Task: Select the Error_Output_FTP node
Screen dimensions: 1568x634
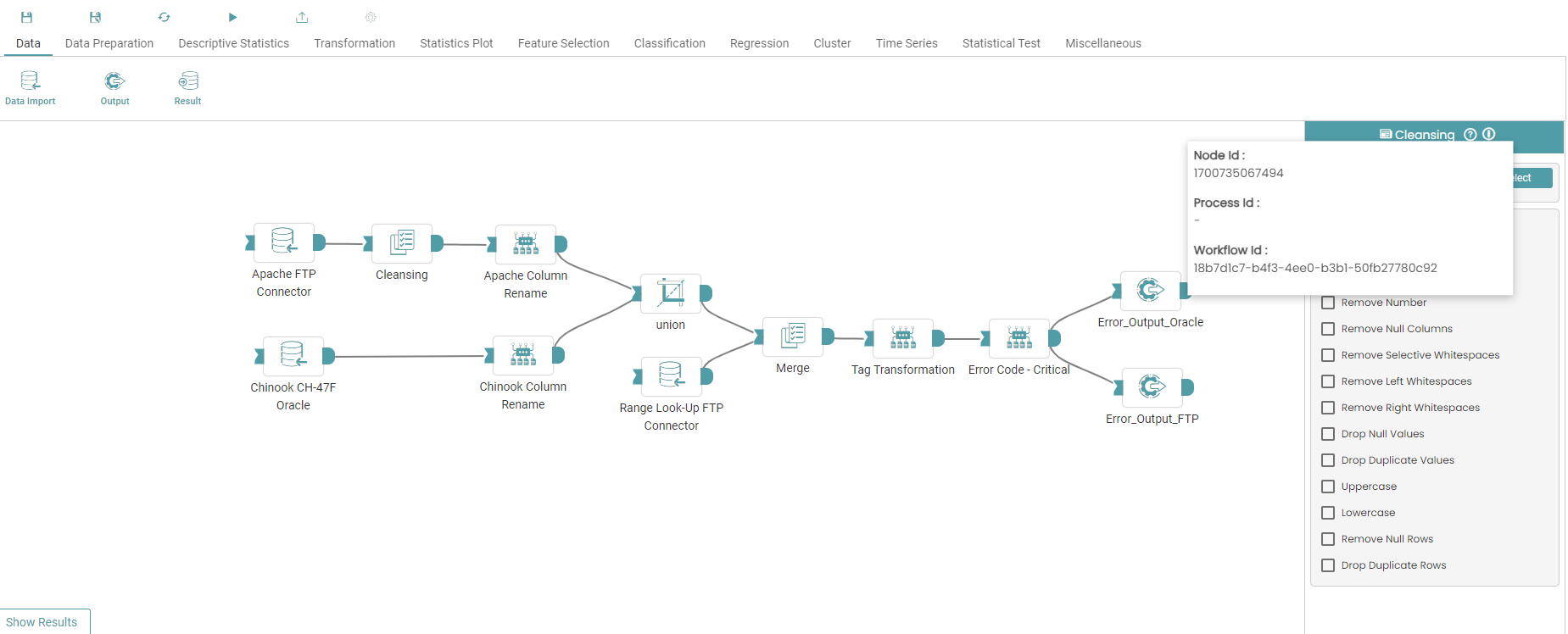Action: [1152, 387]
